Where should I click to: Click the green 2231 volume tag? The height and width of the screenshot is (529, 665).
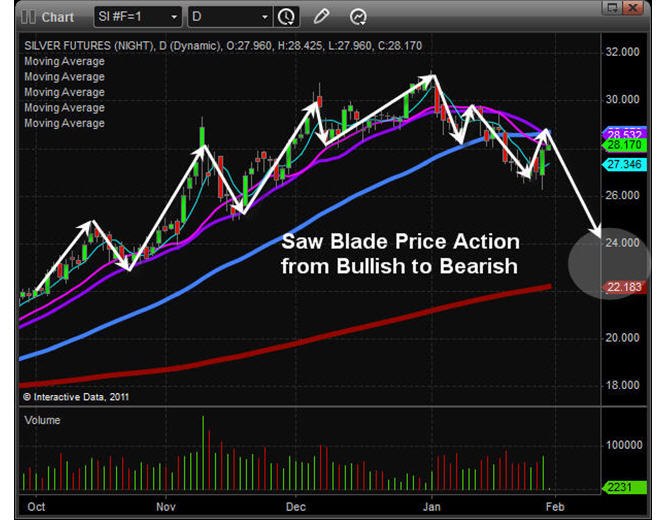click(x=621, y=487)
